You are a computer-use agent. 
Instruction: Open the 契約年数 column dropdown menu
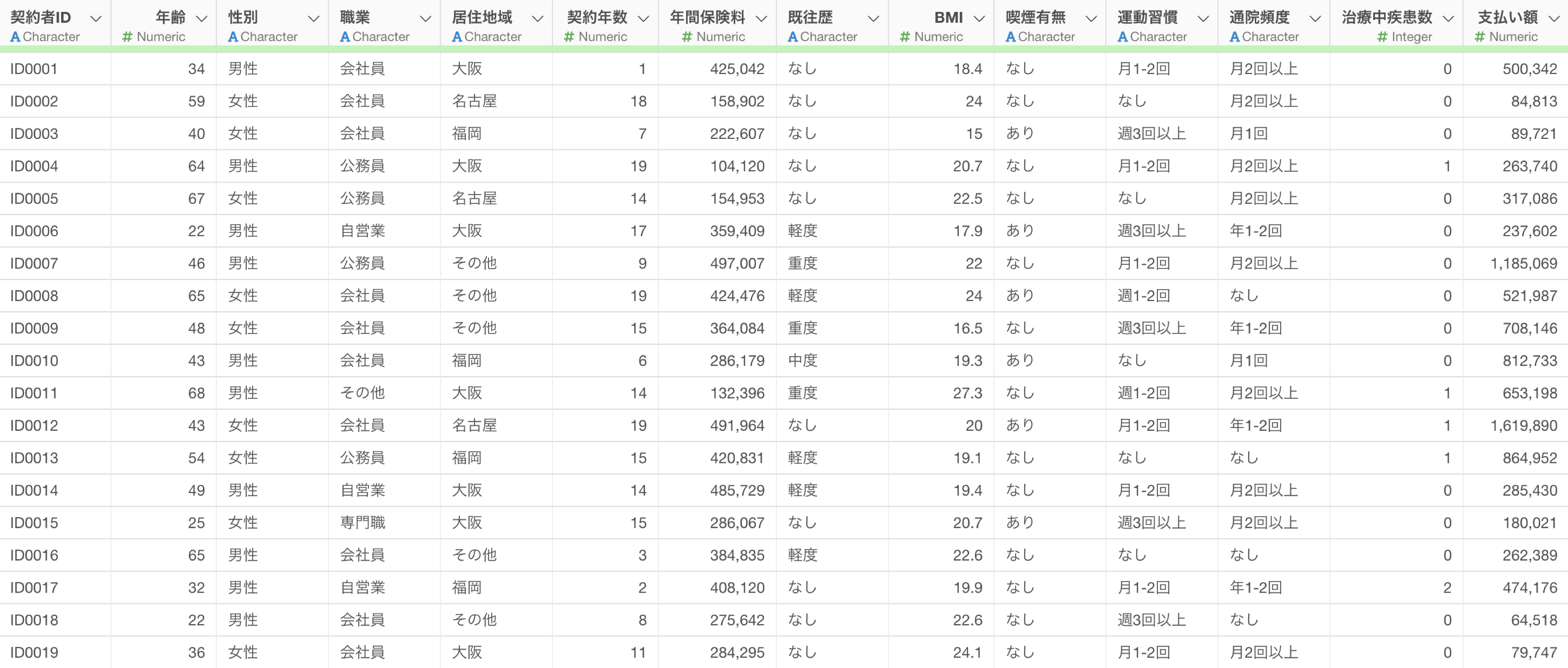644,19
